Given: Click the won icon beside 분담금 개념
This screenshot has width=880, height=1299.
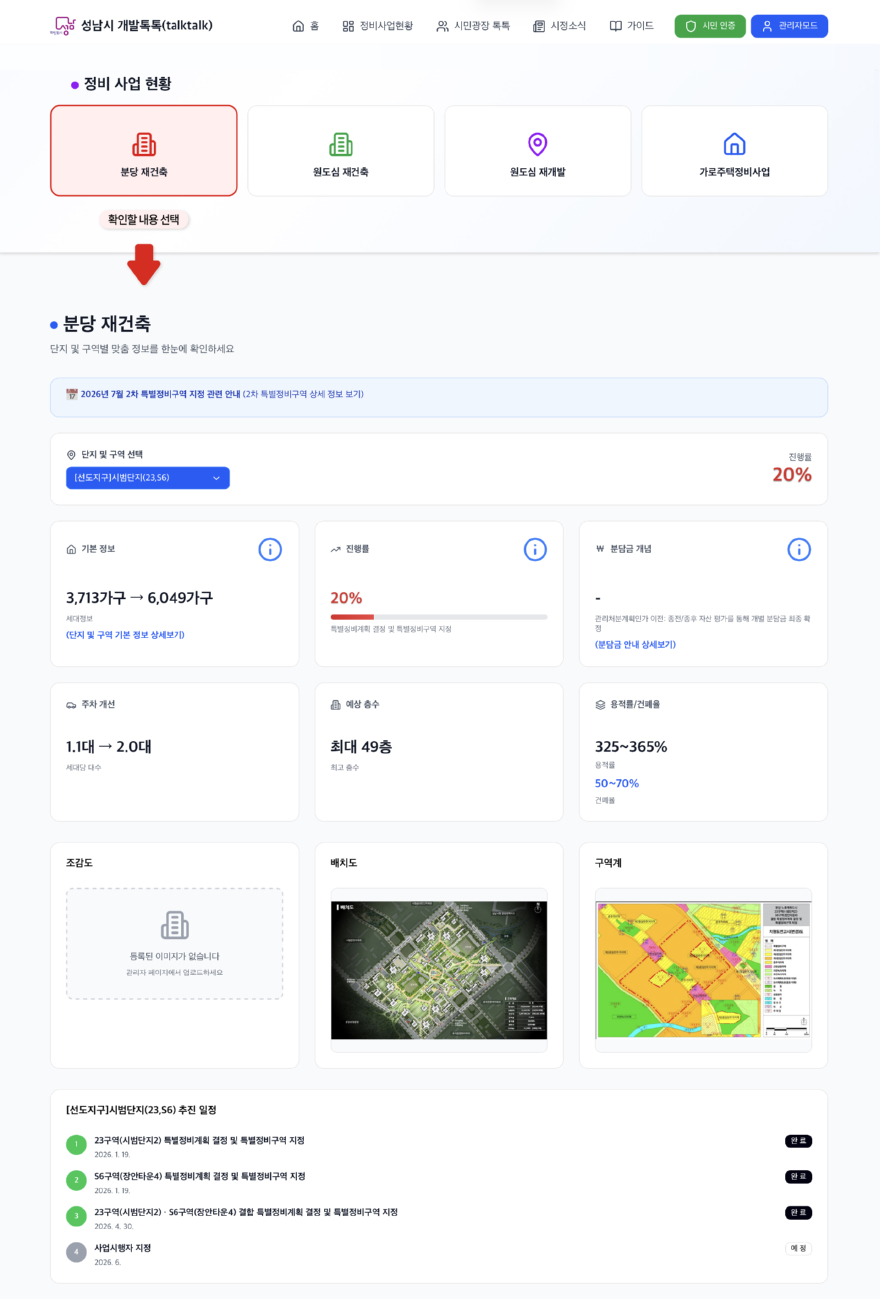Looking at the screenshot, I should [x=600, y=549].
